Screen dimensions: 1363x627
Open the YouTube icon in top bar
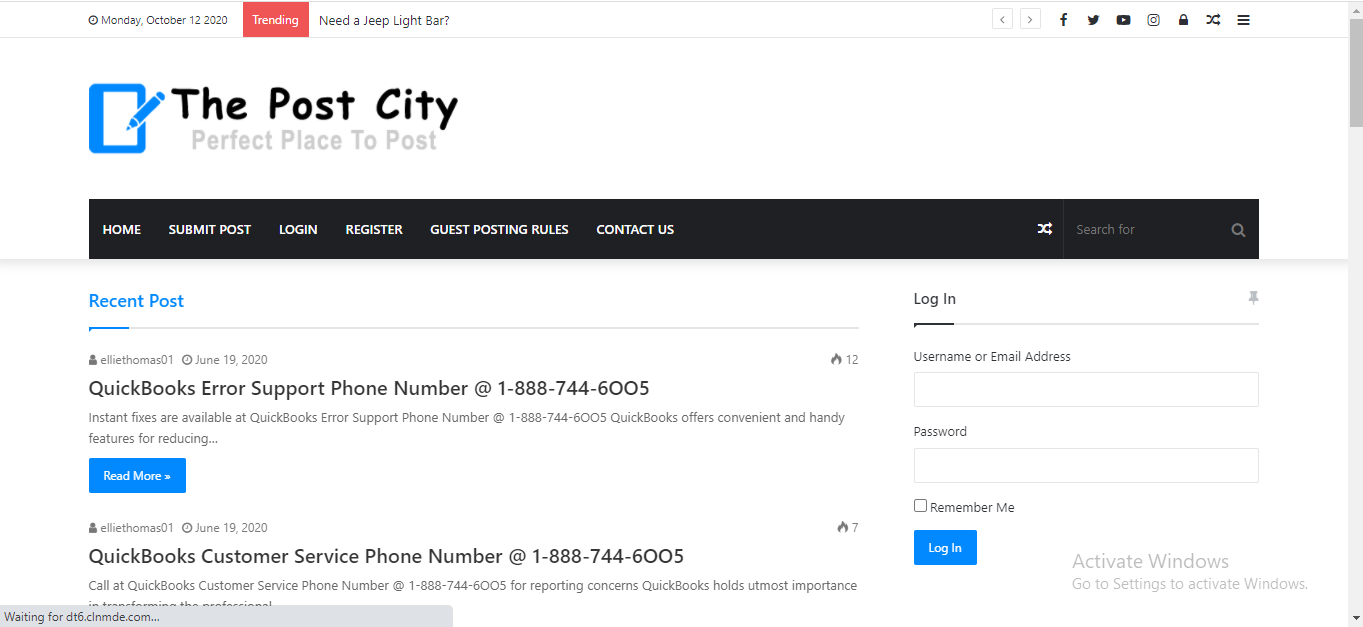pyautogui.click(x=1123, y=20)
